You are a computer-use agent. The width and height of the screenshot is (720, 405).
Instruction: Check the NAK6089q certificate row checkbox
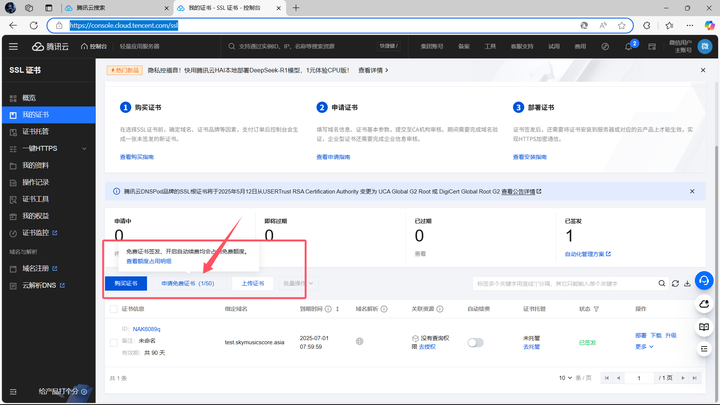tap(114, 343)
